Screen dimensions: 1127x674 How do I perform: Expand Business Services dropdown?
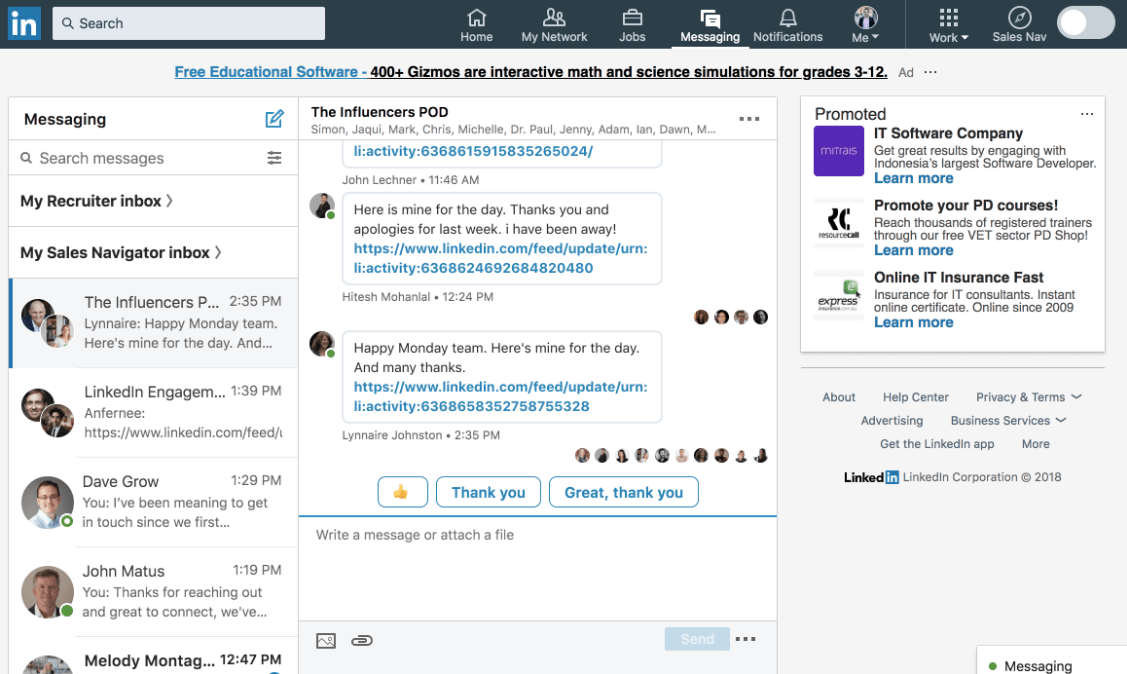1008,420
